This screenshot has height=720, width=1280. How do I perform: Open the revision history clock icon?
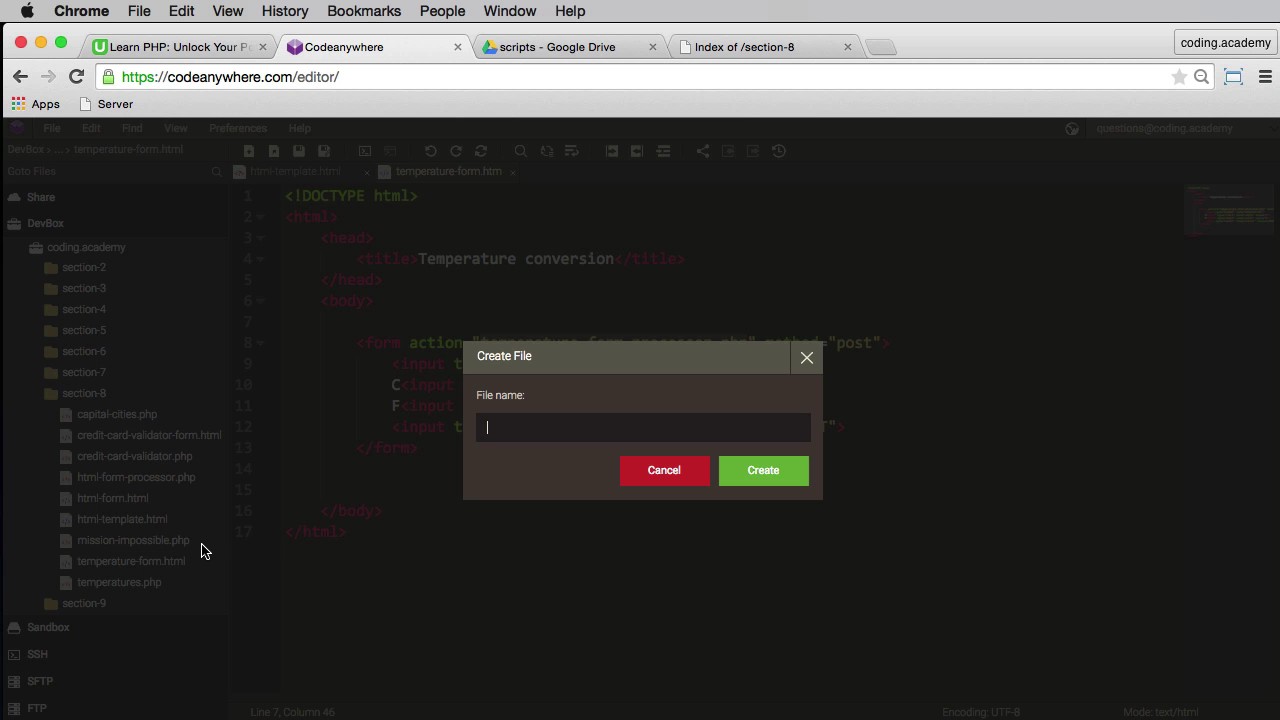click(779, 151)
